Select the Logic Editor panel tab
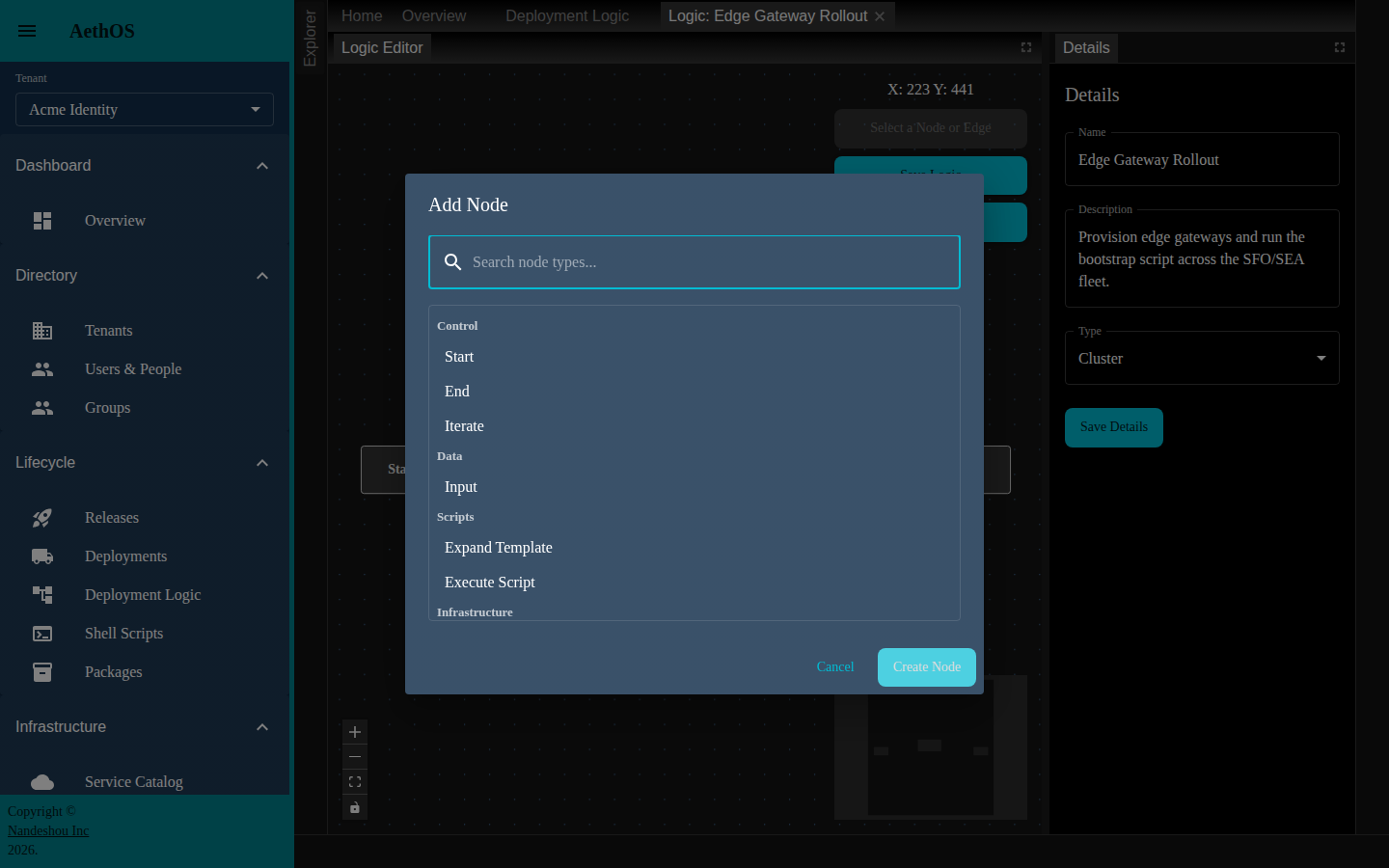The width and height of the screenshot is (1389, 868). click(382, 47)
